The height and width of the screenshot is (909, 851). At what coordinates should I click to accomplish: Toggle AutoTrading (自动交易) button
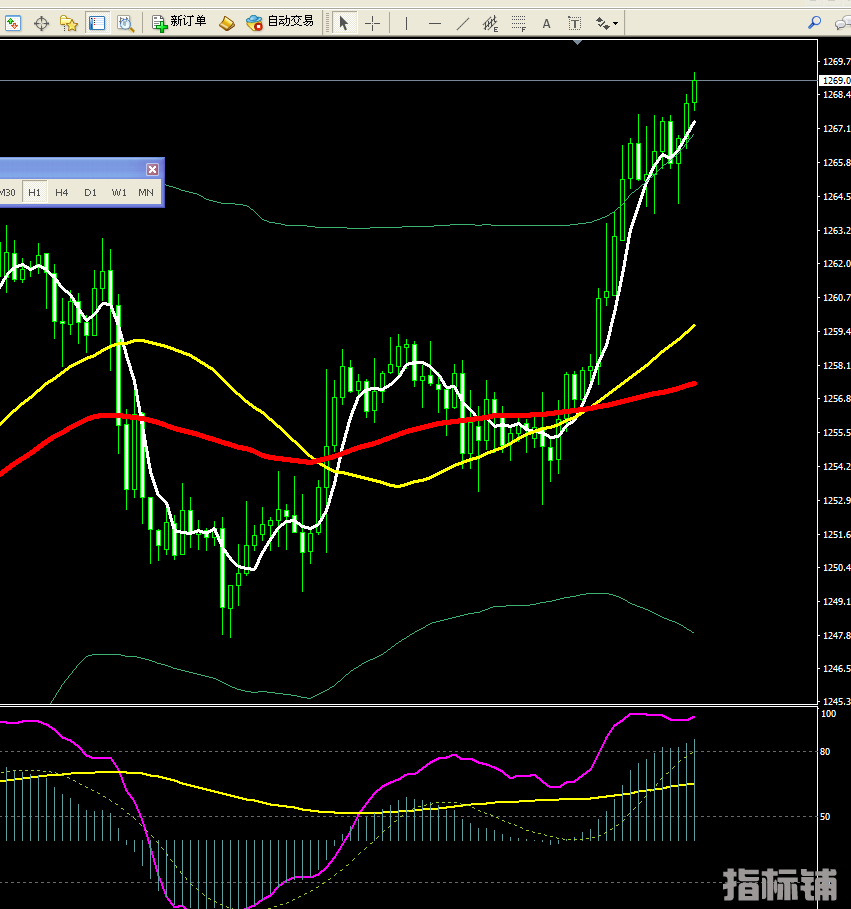[x=280, y=22]
